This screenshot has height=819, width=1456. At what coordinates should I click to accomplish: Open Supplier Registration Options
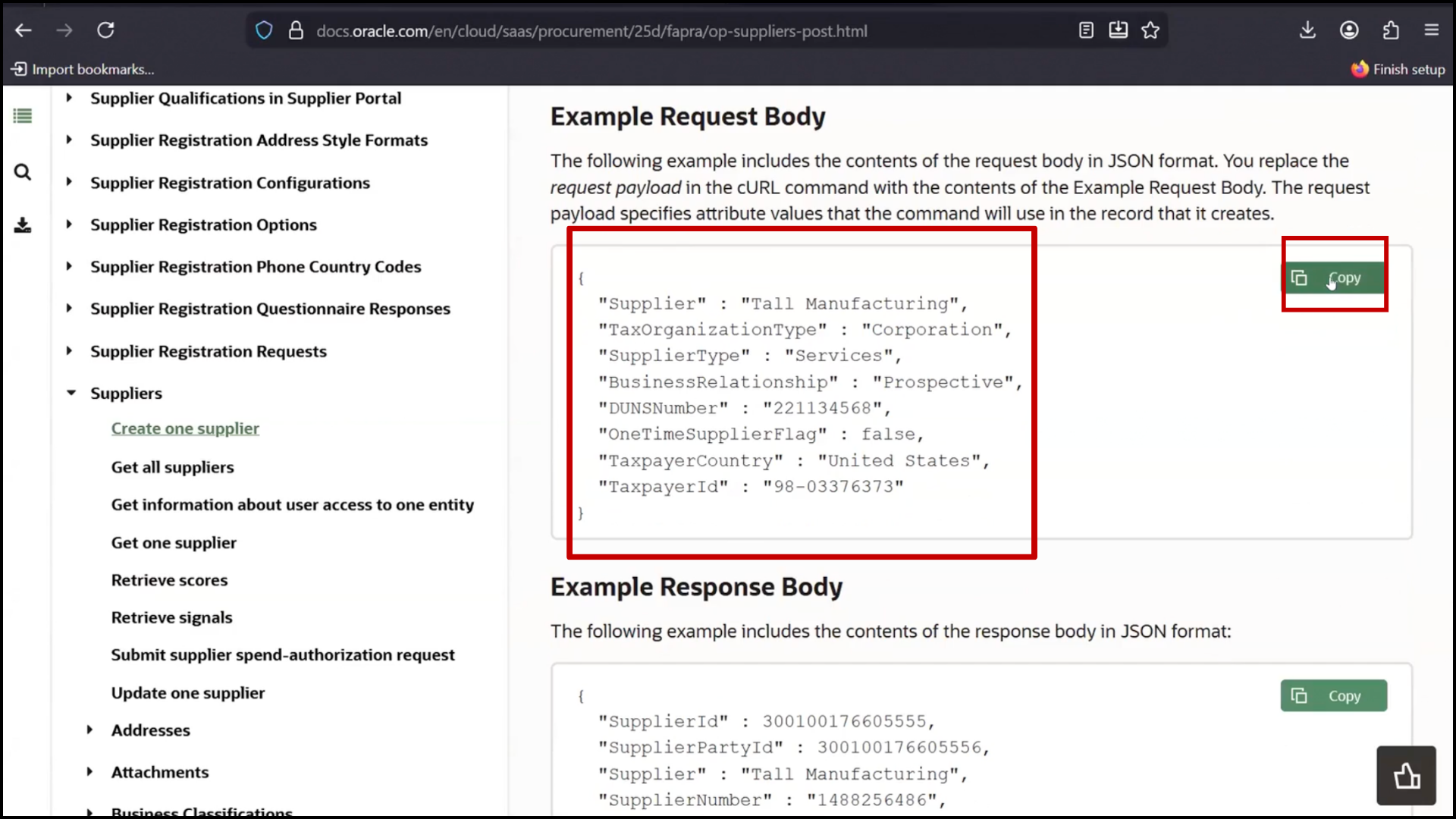point(203,225)
